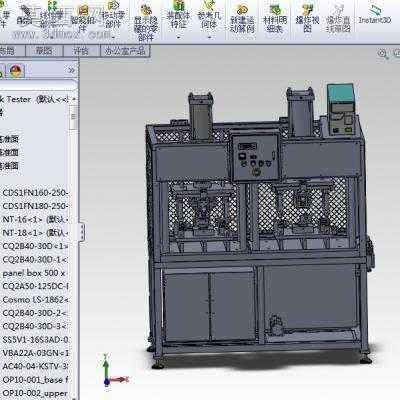Select CQ2B40-30D-1 component in tree
400x400 pixels.
35,259
